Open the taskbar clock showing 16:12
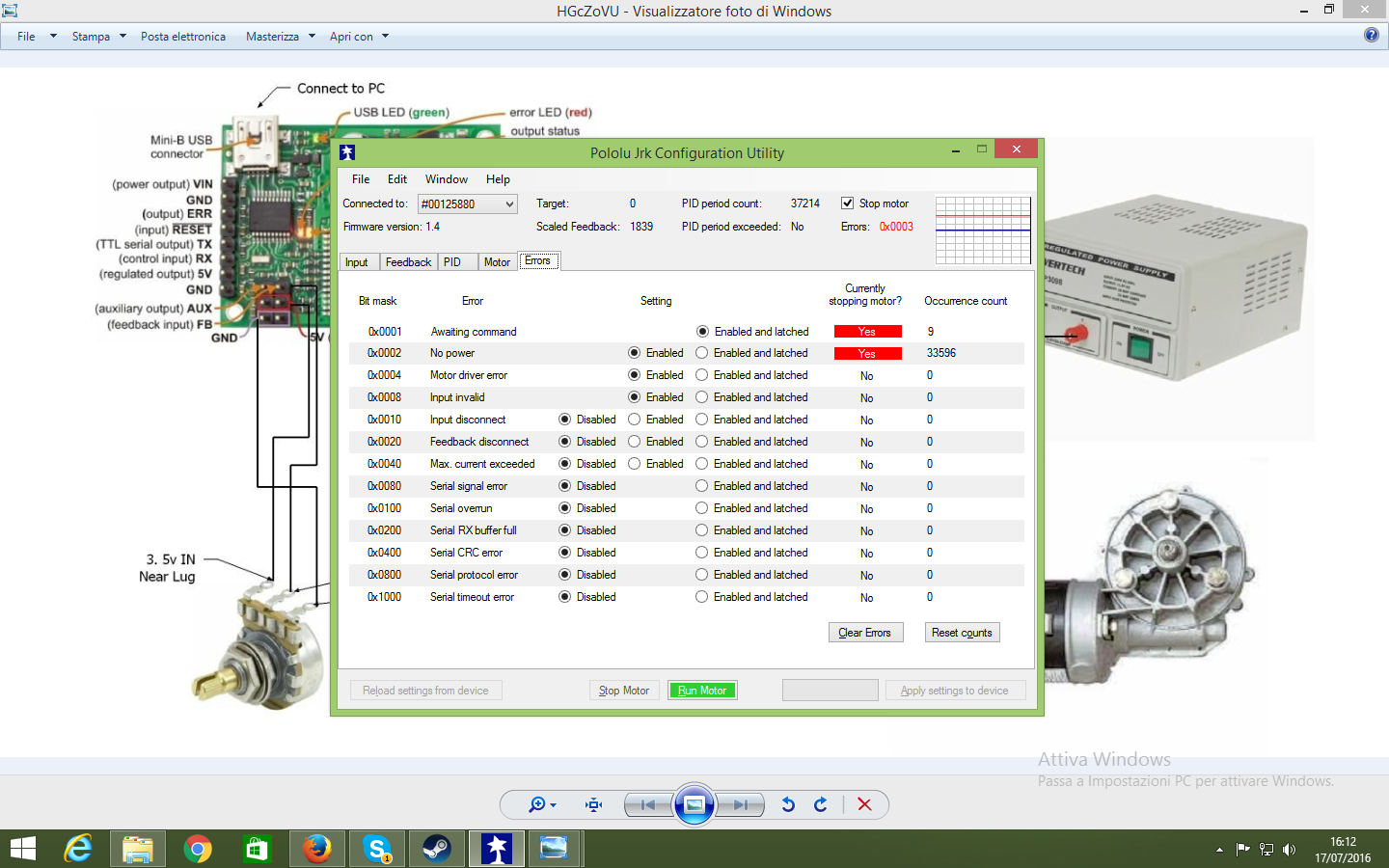This screenshot has width=1389, height=868. click(x=1343, y=850)
